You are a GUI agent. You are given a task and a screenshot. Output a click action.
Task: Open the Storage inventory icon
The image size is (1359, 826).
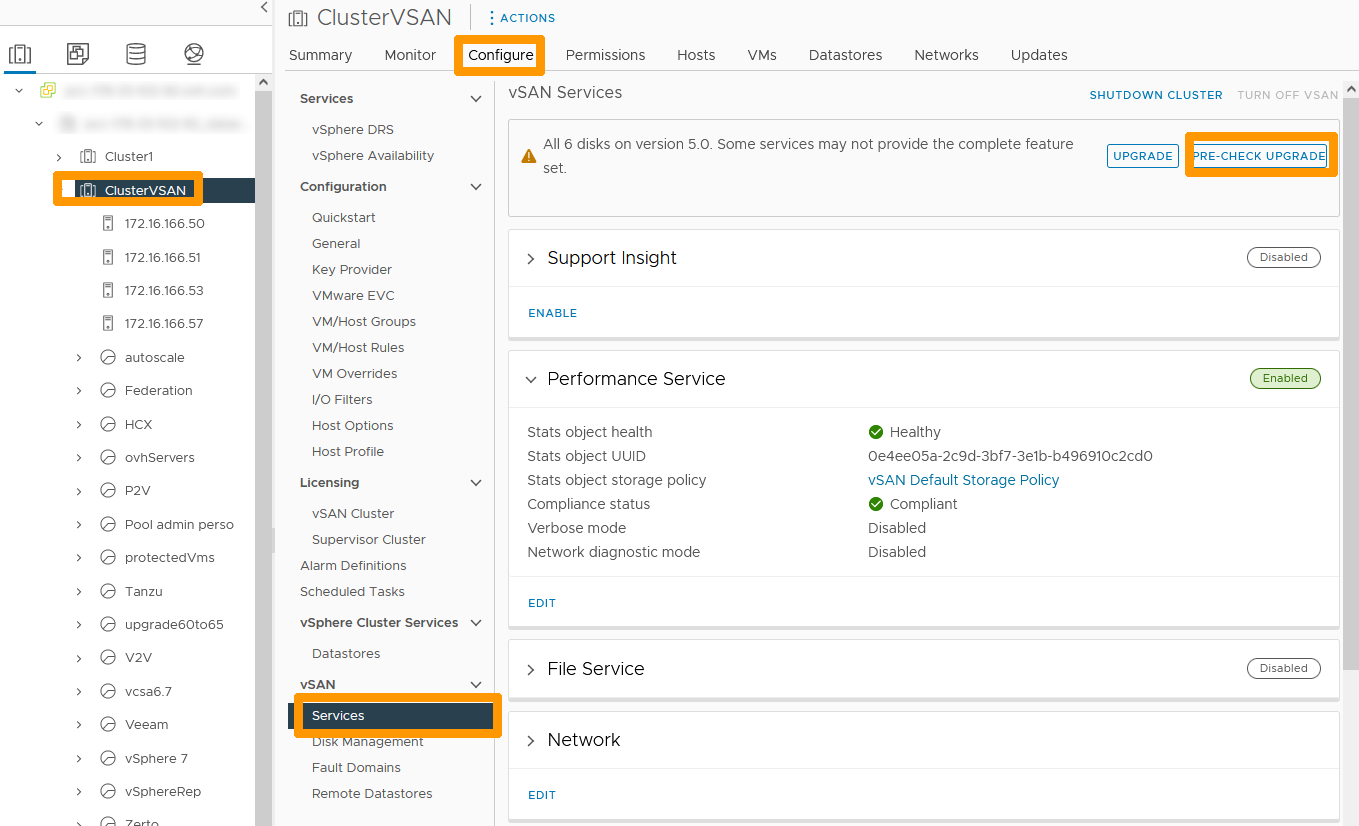(135, 53)
